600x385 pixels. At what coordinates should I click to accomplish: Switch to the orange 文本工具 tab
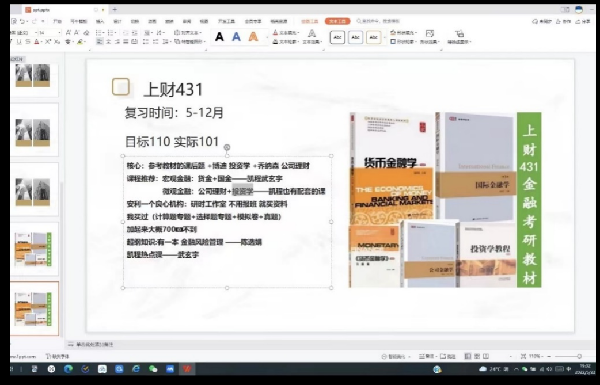pos(338,21)
